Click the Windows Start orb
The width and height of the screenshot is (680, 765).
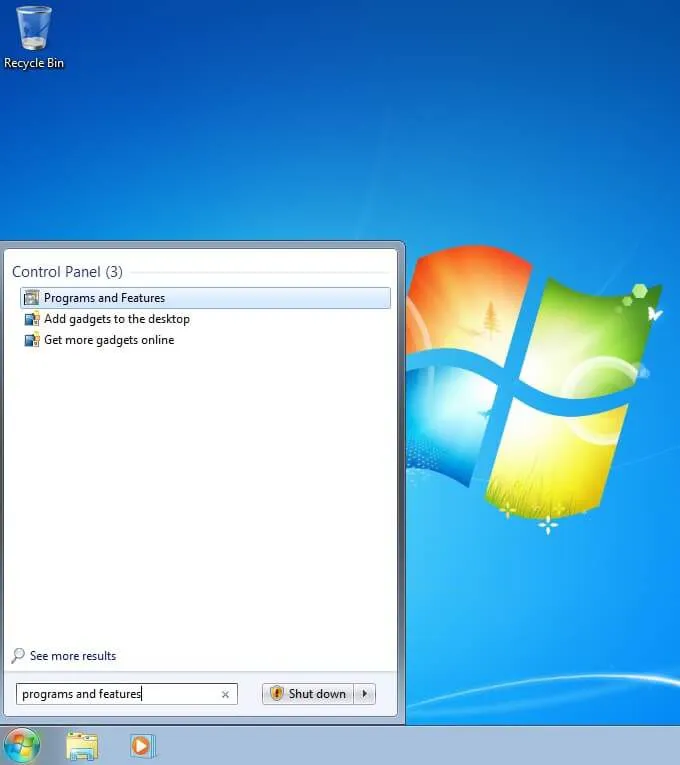coord(20,745)
